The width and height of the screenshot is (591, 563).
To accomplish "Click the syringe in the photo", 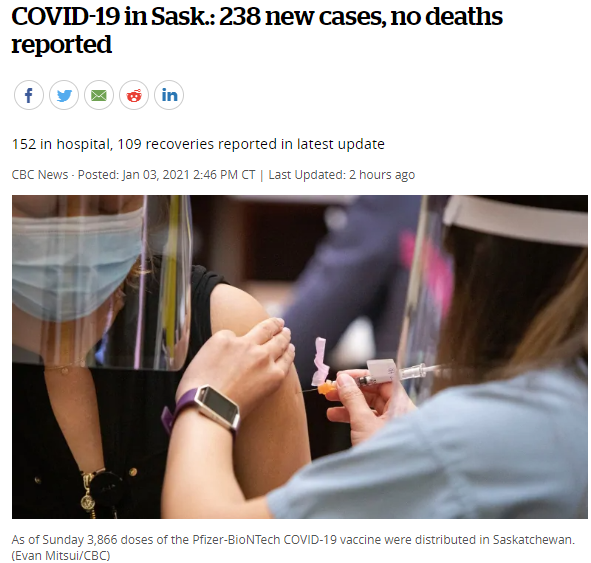I will pos(377,376).
